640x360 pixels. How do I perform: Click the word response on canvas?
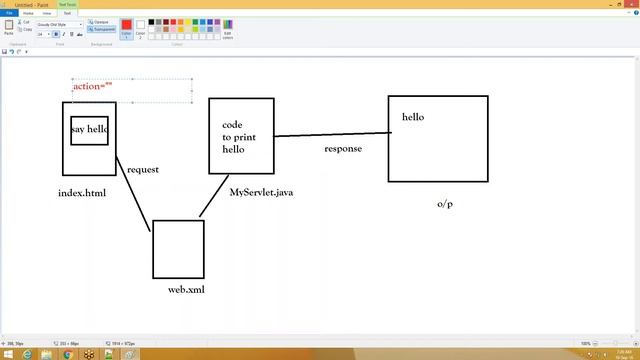pyautogui.click(x=343, y=149)
